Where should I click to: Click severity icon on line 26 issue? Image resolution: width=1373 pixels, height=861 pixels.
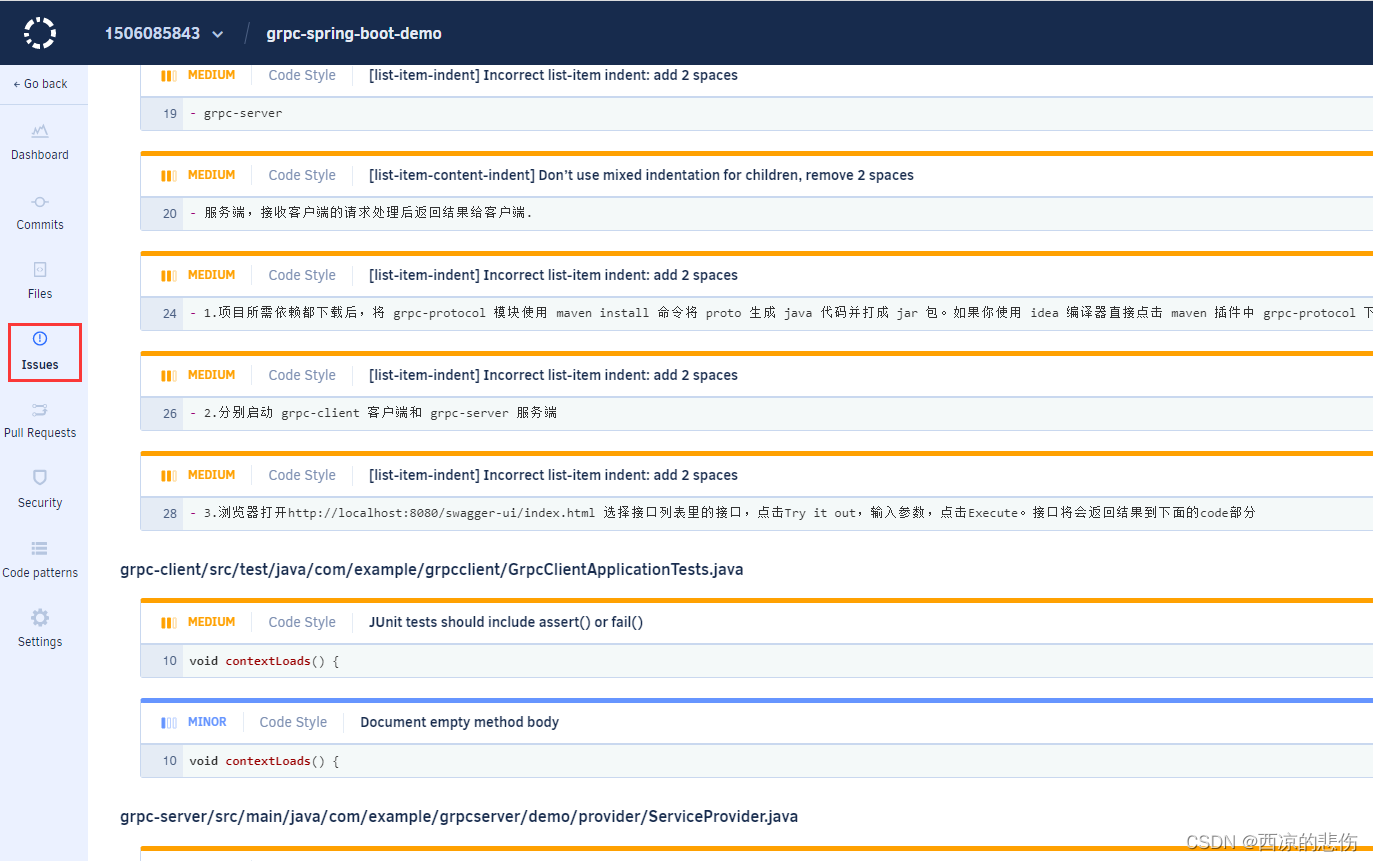pos(169,375)
